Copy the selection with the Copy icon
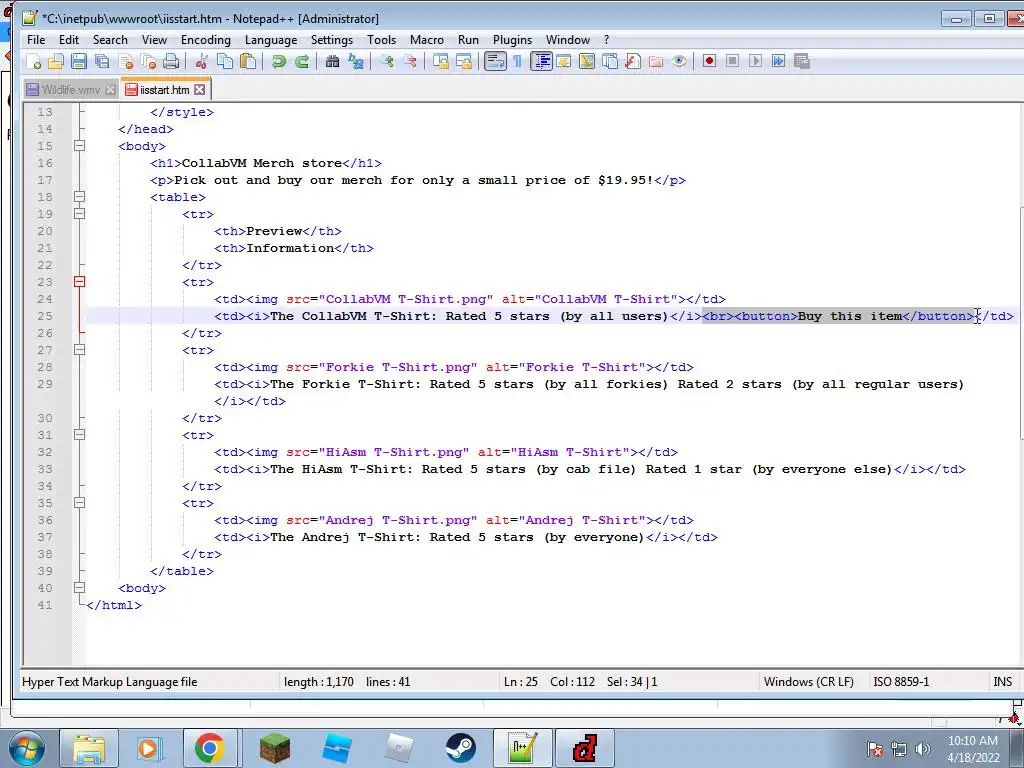The width and height of the screenshot is (1024, 768). (x=225, y=61)
